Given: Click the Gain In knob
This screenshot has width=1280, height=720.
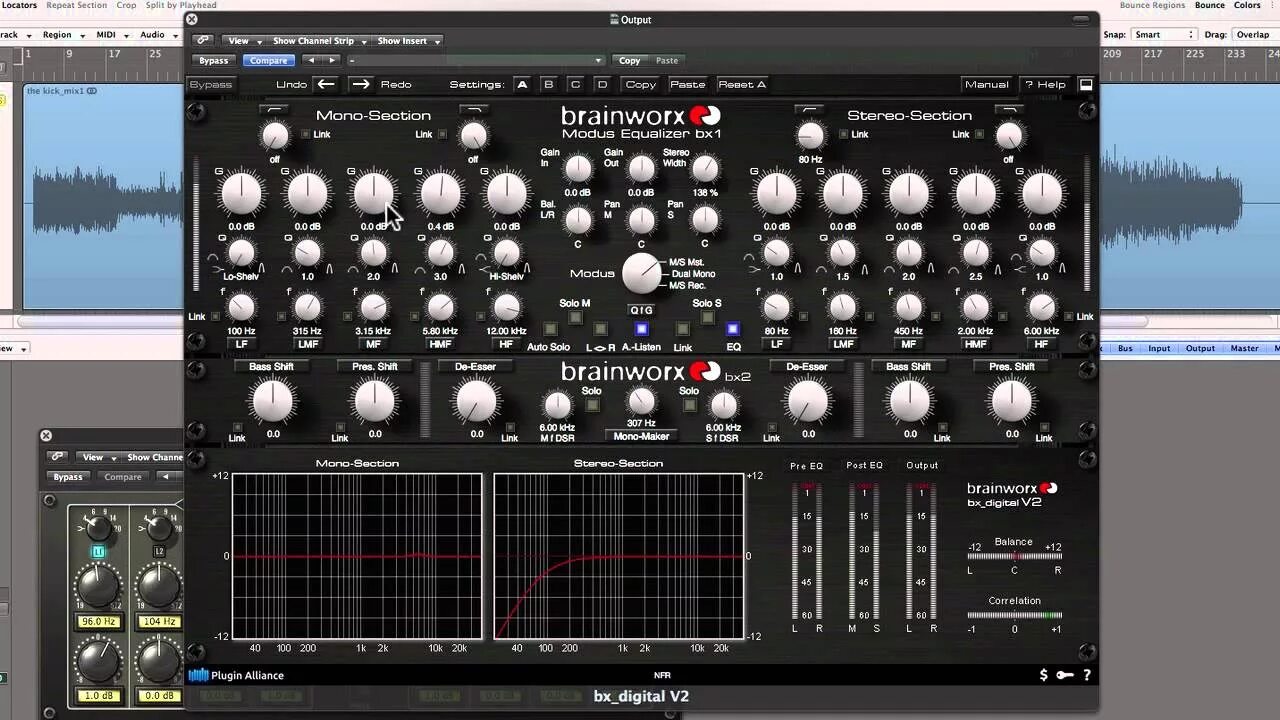Looking at the screenshot, I should pos(578,168).
